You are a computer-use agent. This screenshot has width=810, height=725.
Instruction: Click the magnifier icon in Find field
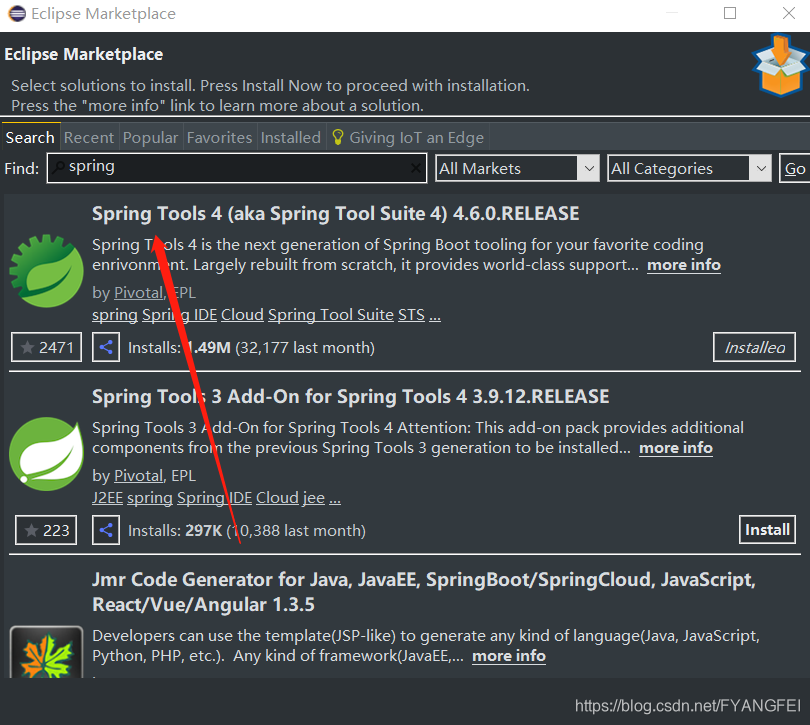[59, 167]
